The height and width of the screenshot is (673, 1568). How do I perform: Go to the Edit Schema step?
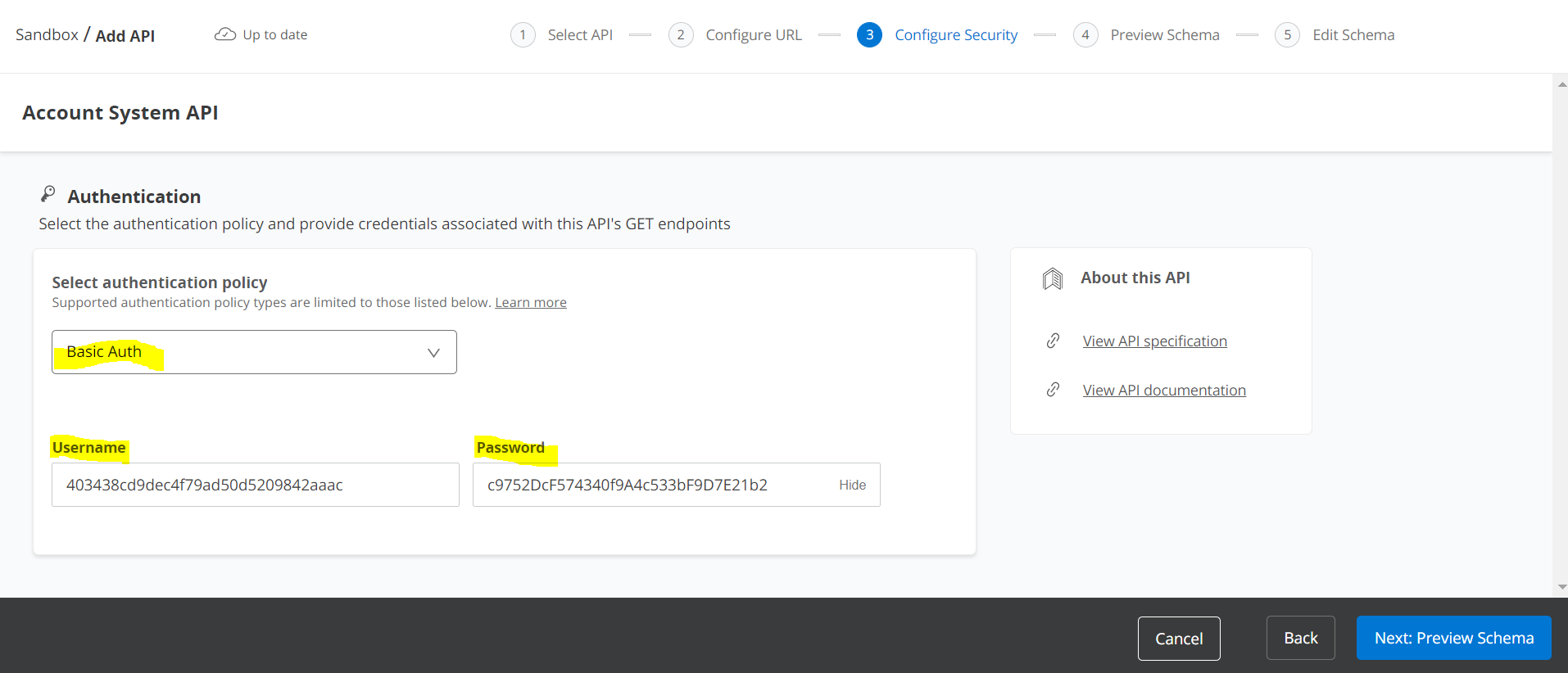point(1353,35)
